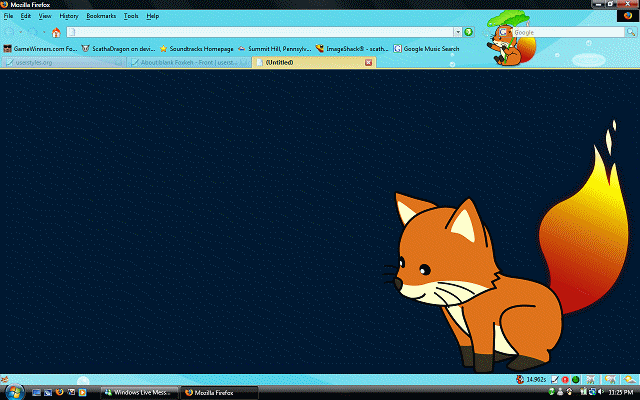Click the Home button in navigation toolbar
Image resolution: width=640 pixels, height=400 pixels.
(56, 32)
